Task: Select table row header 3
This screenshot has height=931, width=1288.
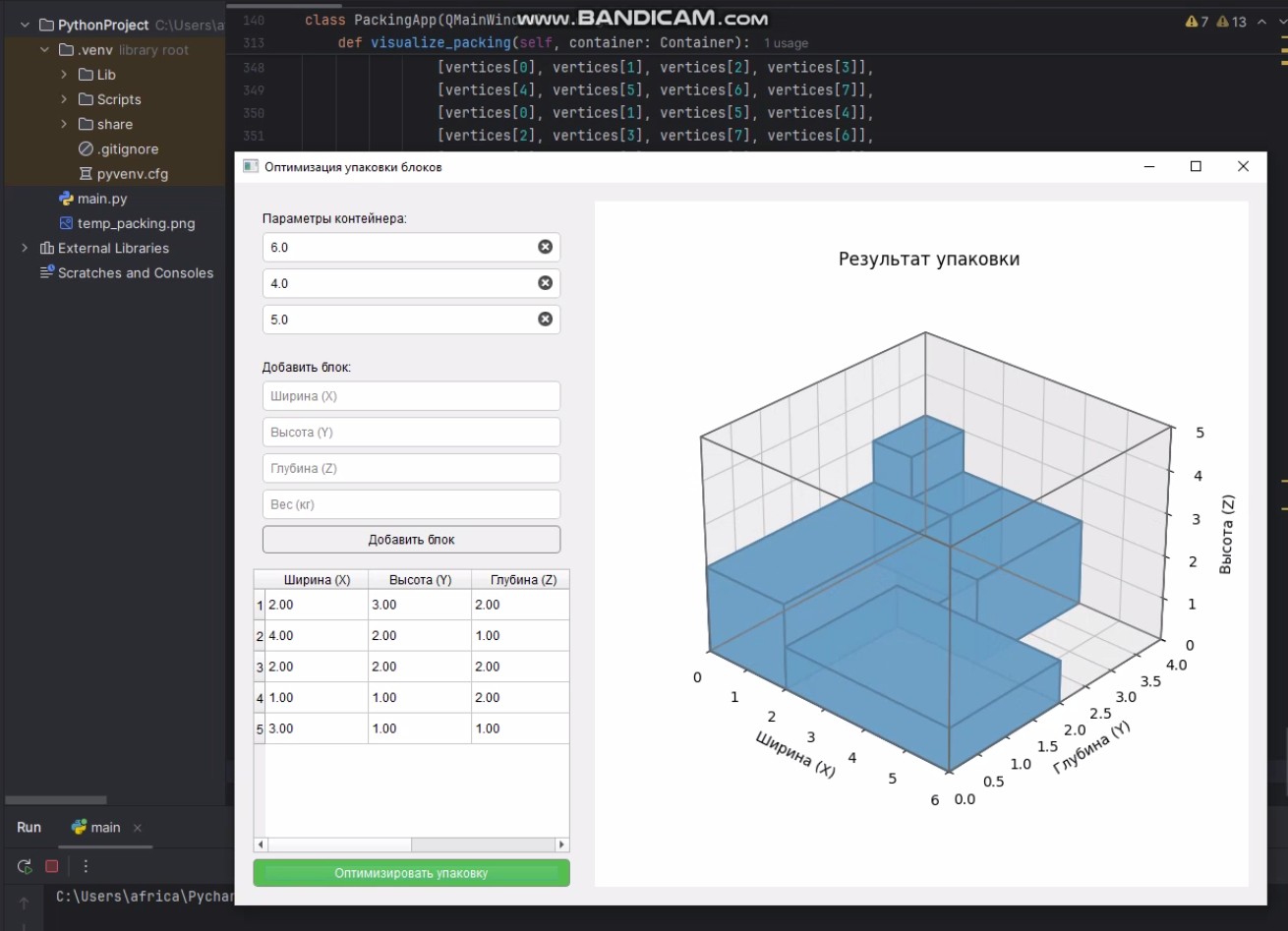Action: 260,668
